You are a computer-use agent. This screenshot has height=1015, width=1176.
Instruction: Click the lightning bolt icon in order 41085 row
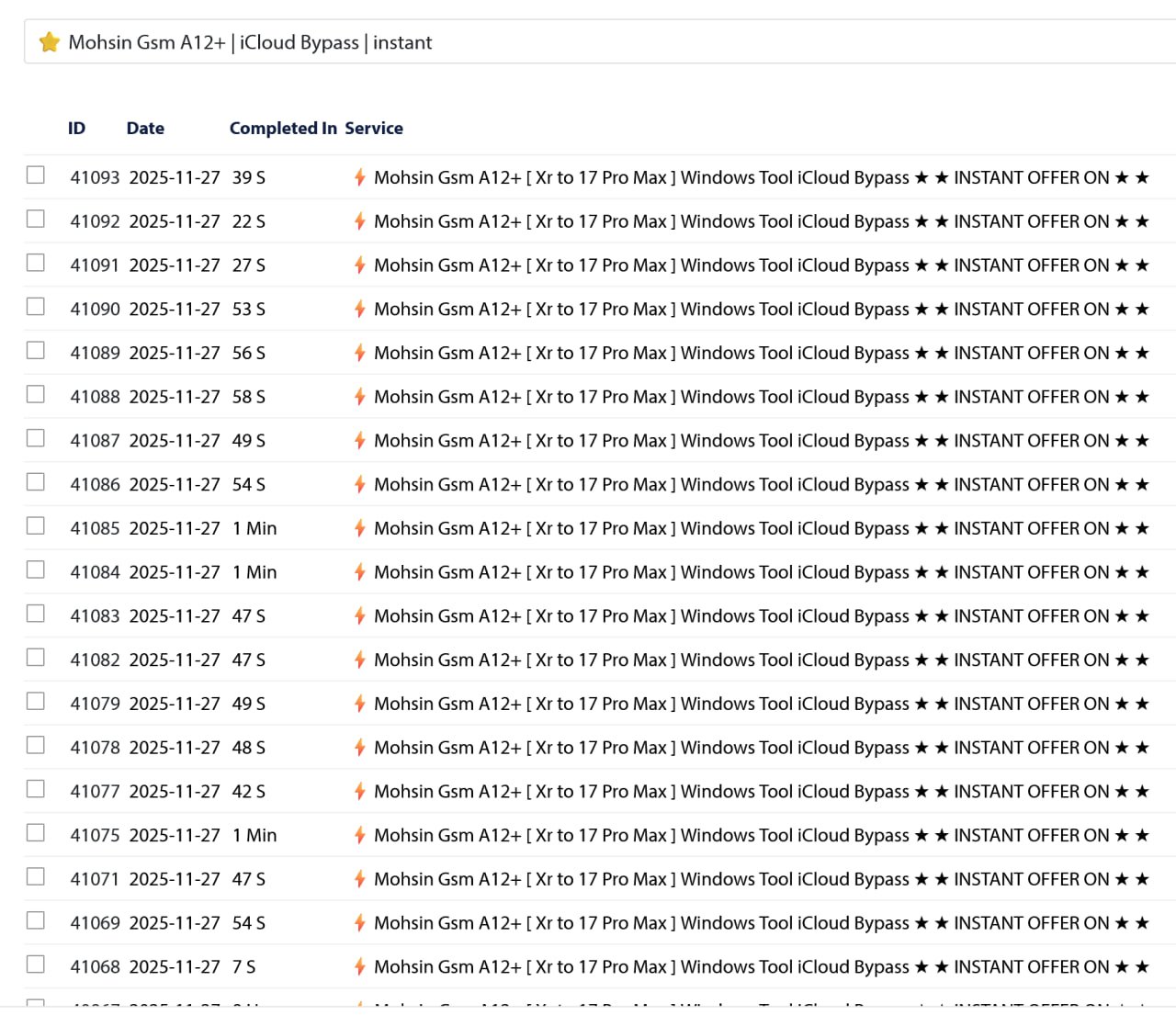360,528
